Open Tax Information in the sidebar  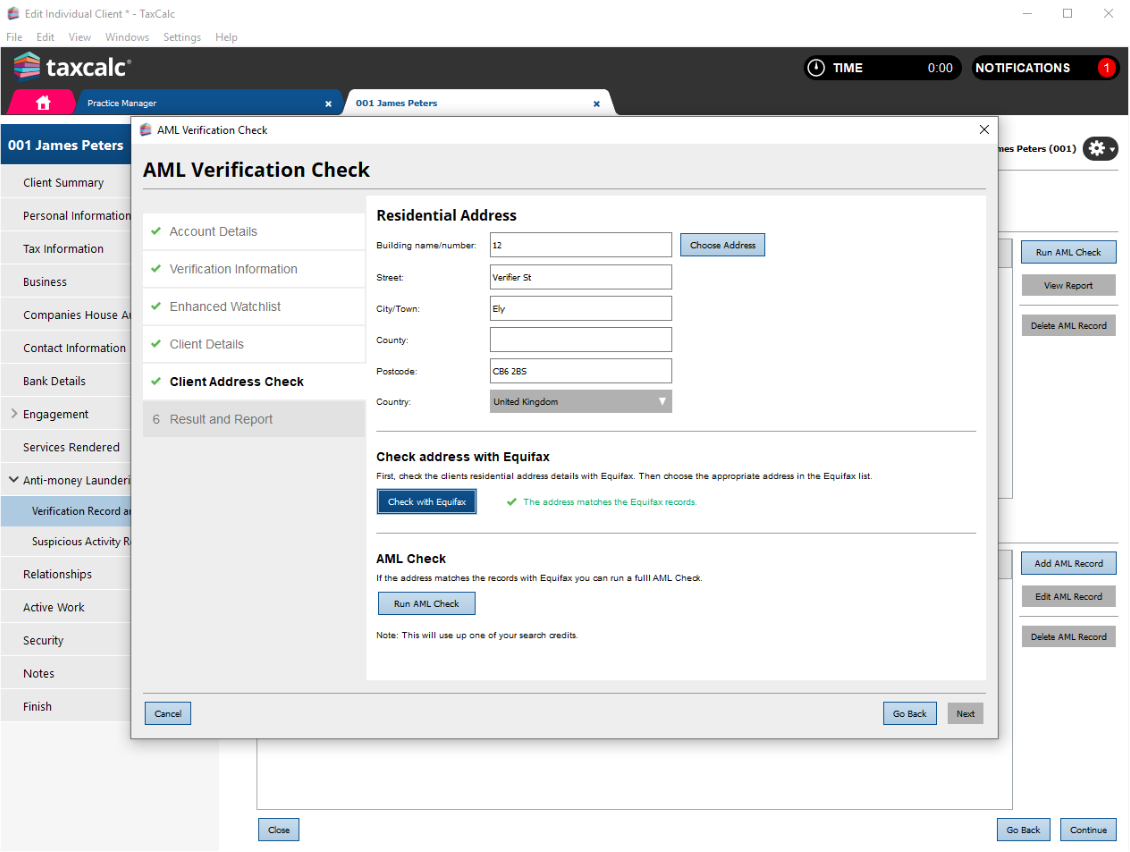tap(66, 249)
